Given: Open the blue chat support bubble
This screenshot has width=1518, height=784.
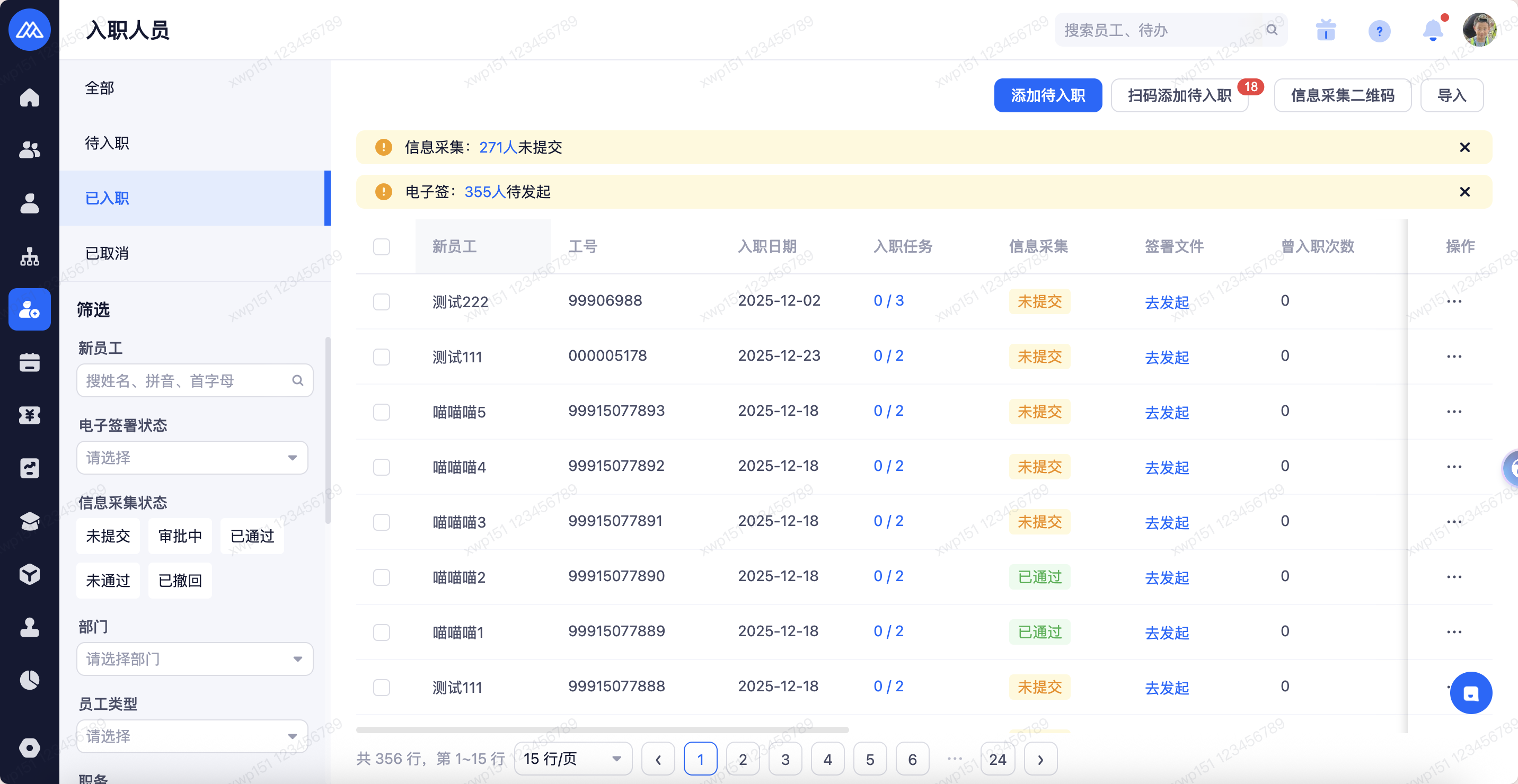Looking at the screenshot, I should (x=1471, y=693).
